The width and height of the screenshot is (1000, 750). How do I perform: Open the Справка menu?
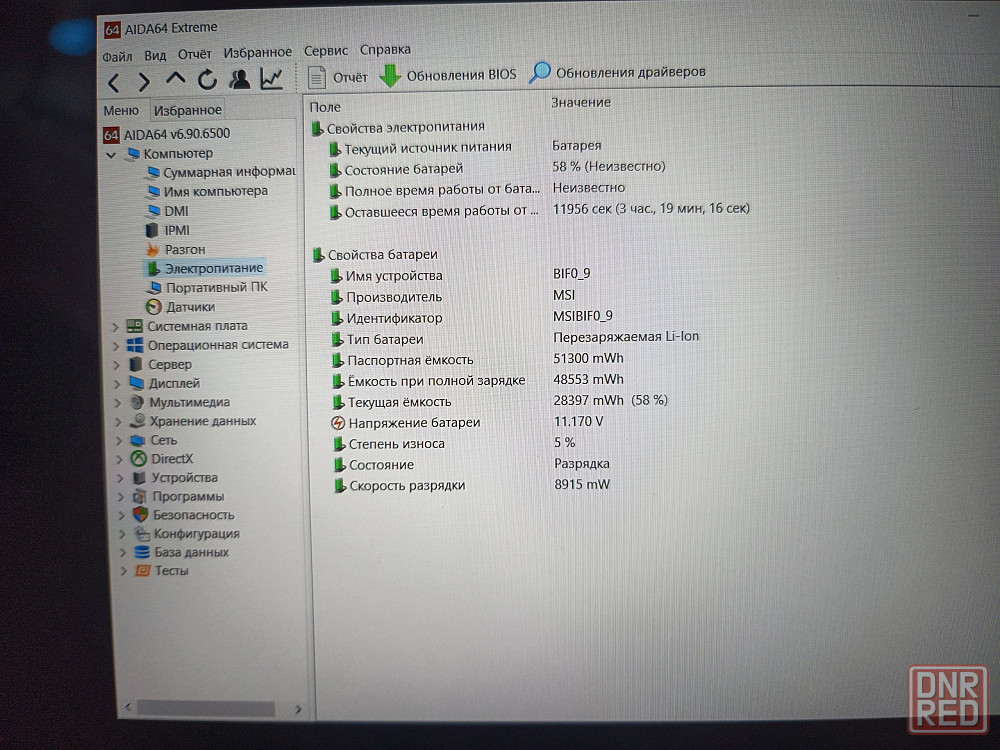point(385,50)
